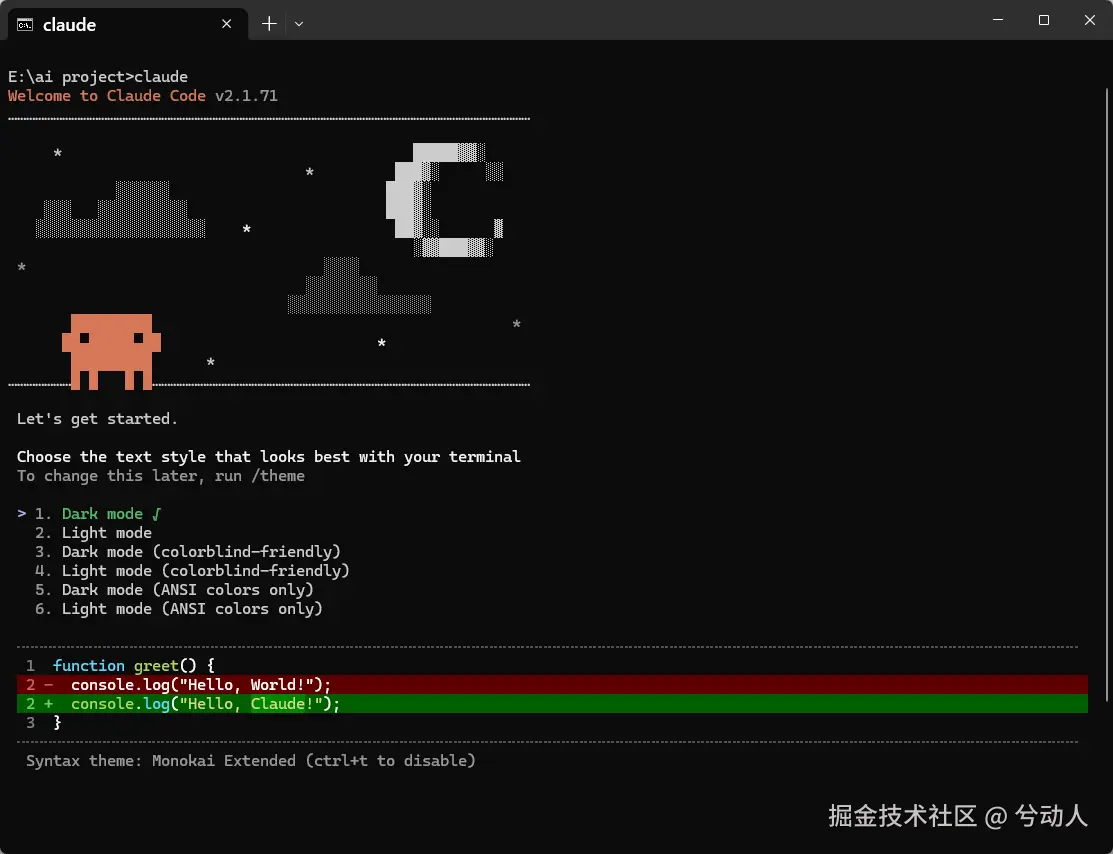Minimize the terminal window
The width and height of the screenshot is (1113, 854).
tap(998, 20)
